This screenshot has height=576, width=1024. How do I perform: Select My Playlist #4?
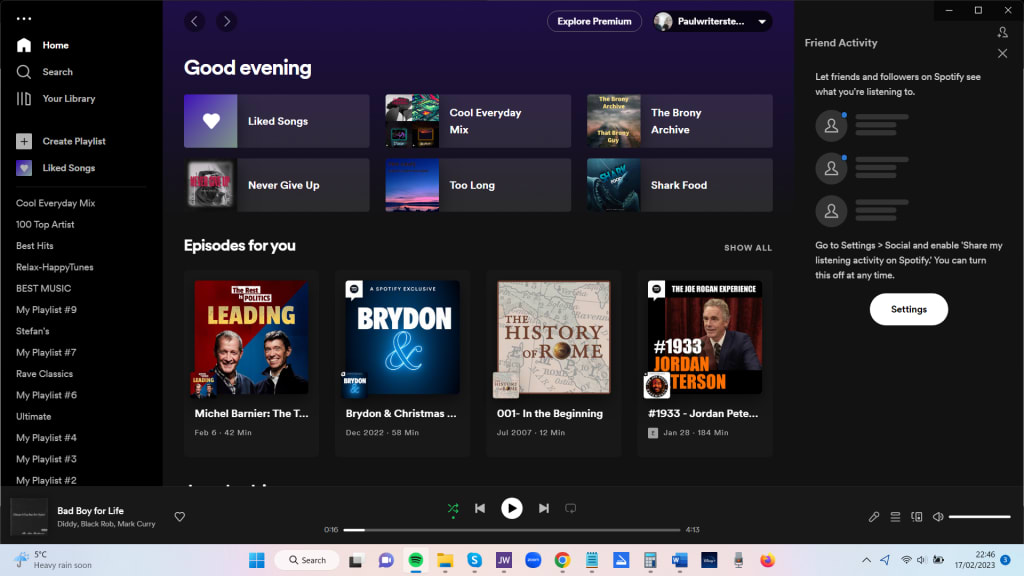click(x=46, y=438)
